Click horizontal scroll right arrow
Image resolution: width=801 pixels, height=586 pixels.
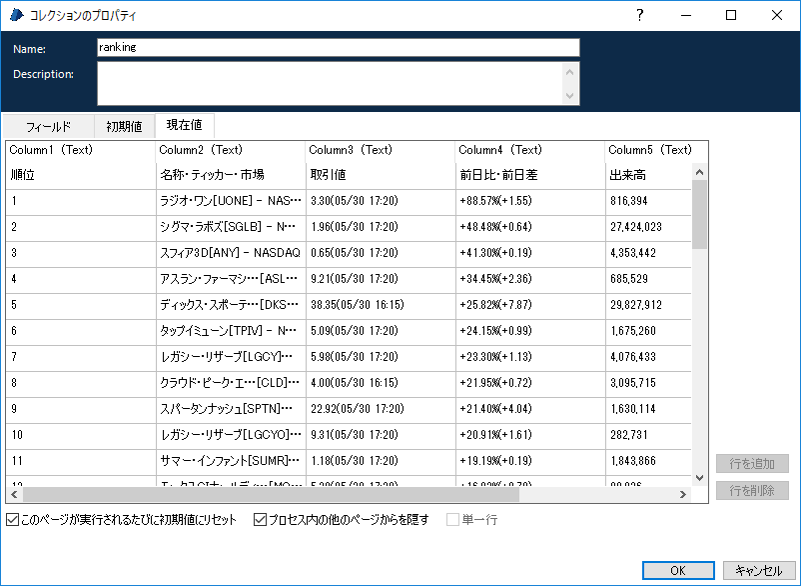[682, 494]
